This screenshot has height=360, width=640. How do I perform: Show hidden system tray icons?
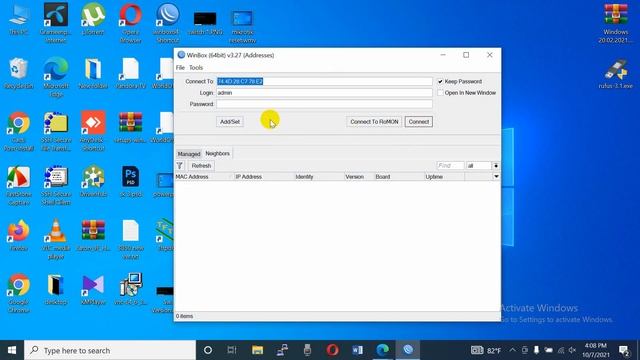click(x=512, y=350)
